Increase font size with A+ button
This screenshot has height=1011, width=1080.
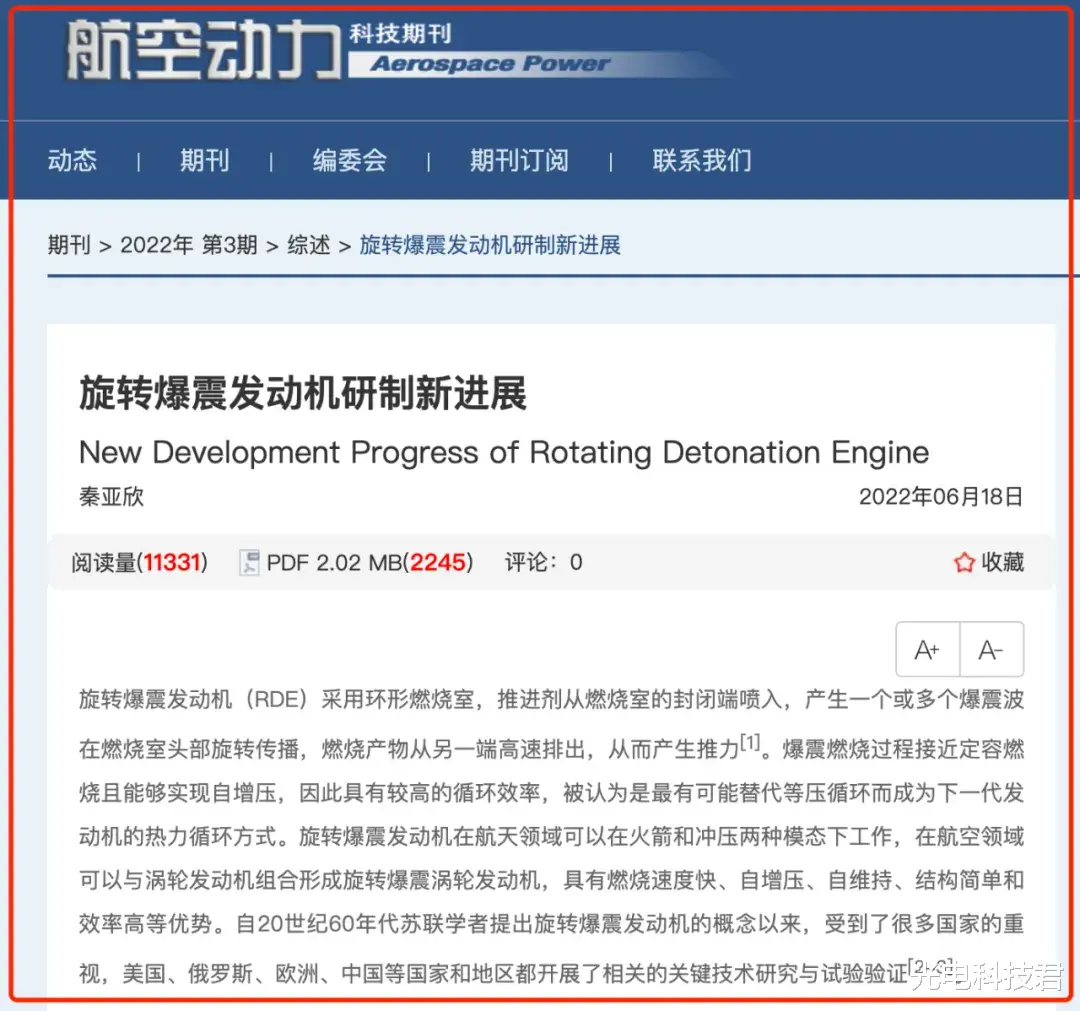(927, 649)
